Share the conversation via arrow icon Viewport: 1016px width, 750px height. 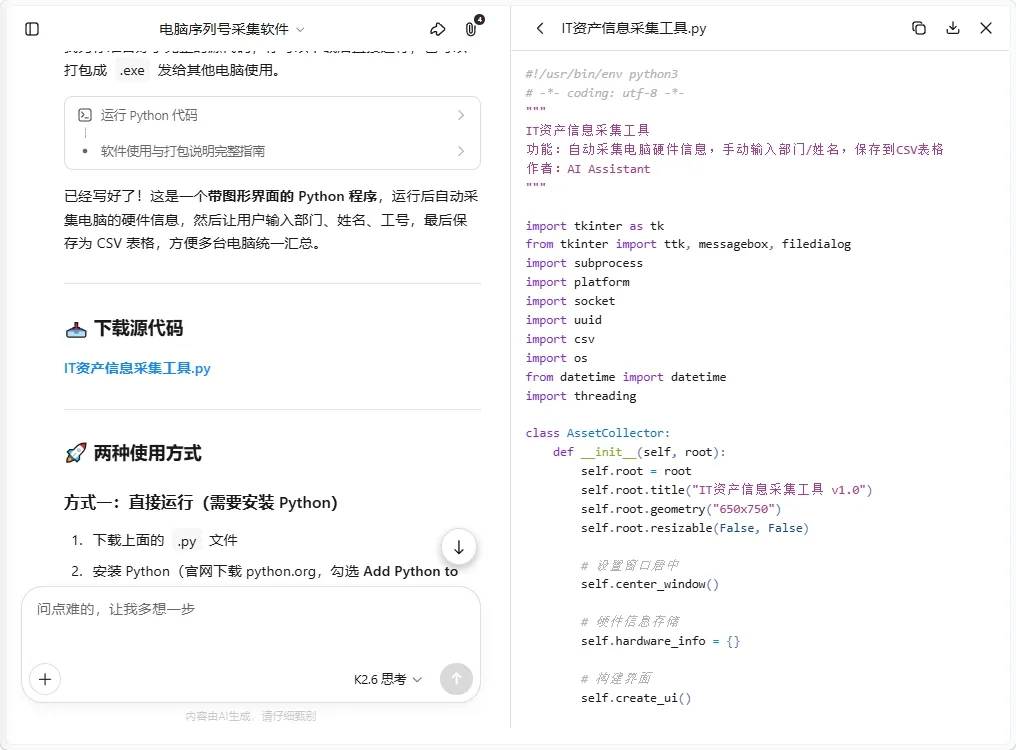pyautogui.click(x=438, y=29)
